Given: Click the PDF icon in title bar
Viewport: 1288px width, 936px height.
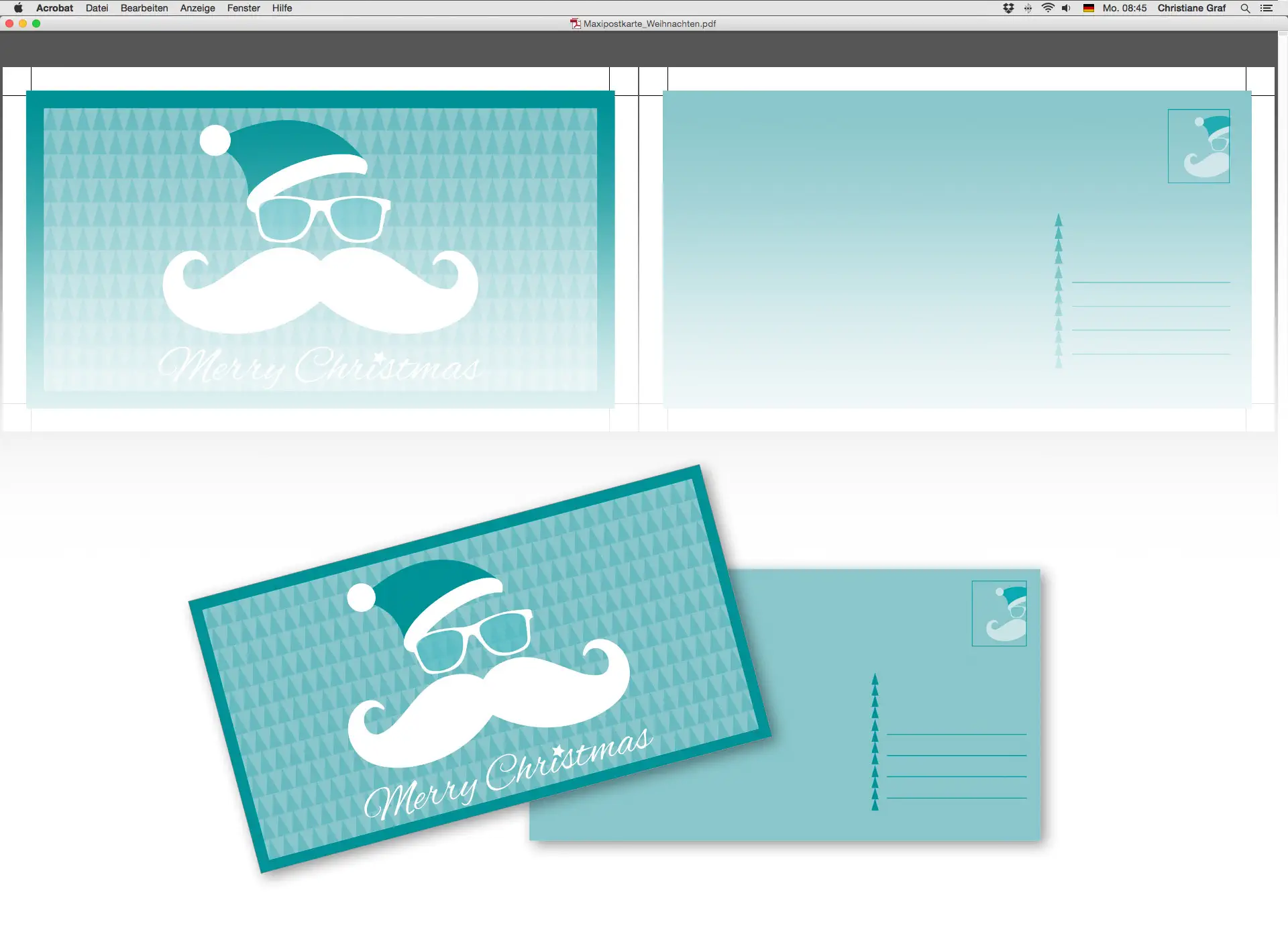Looking at the screenshot, I should [575, 23].
